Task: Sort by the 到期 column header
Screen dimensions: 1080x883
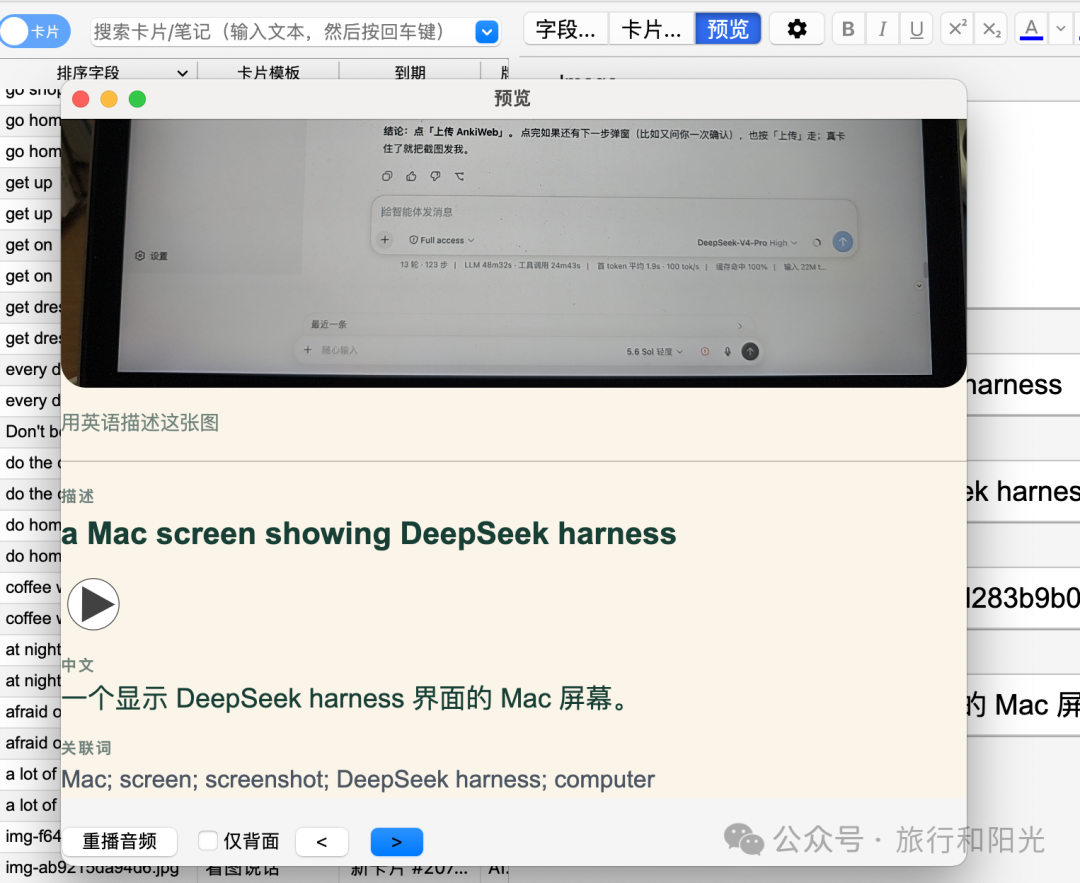Action: point(410,72)
